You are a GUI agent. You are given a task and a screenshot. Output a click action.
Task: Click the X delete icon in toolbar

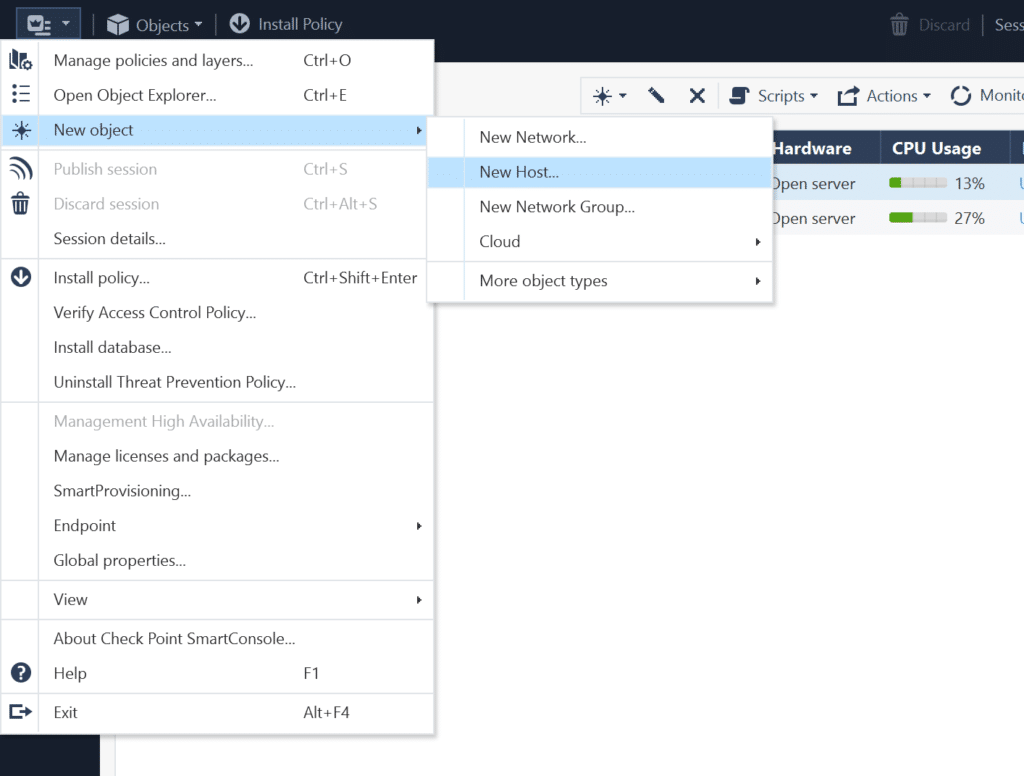[x=696, y=95]
